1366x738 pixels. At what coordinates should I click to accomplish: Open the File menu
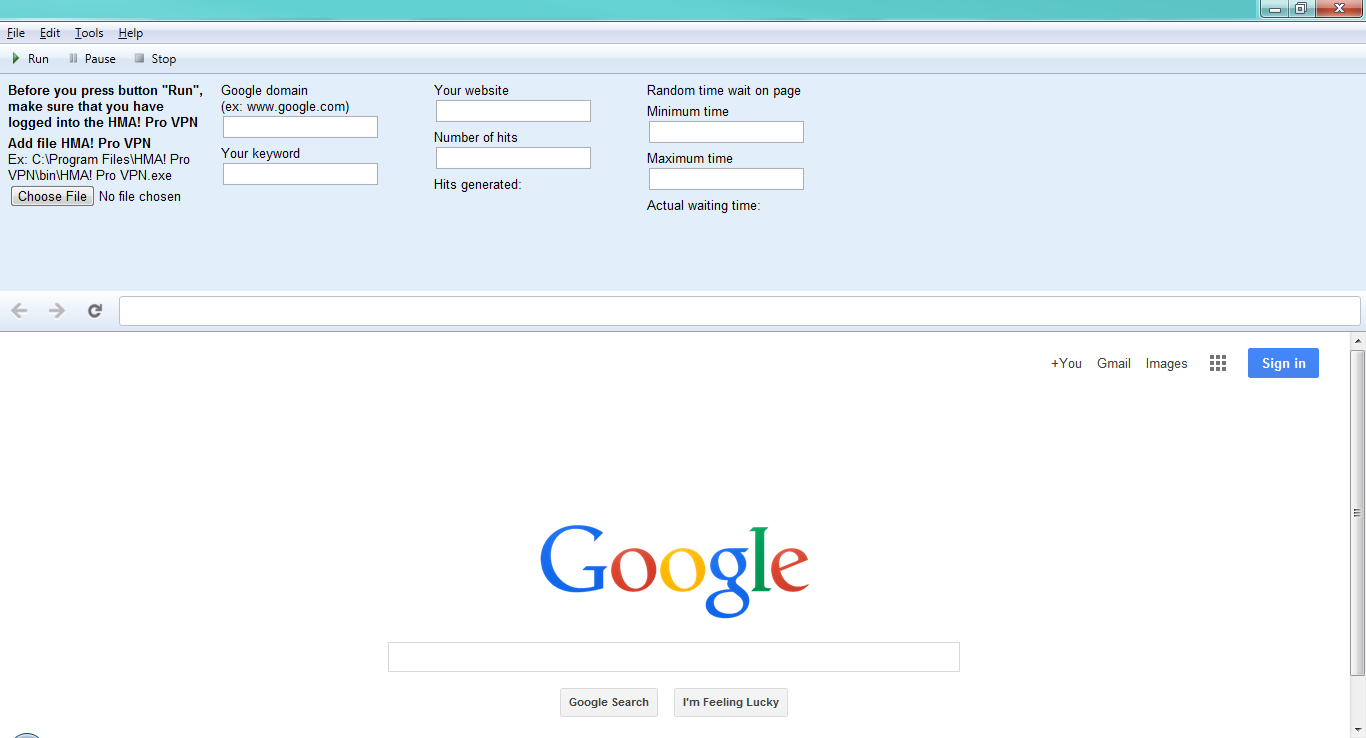[16, 33]
